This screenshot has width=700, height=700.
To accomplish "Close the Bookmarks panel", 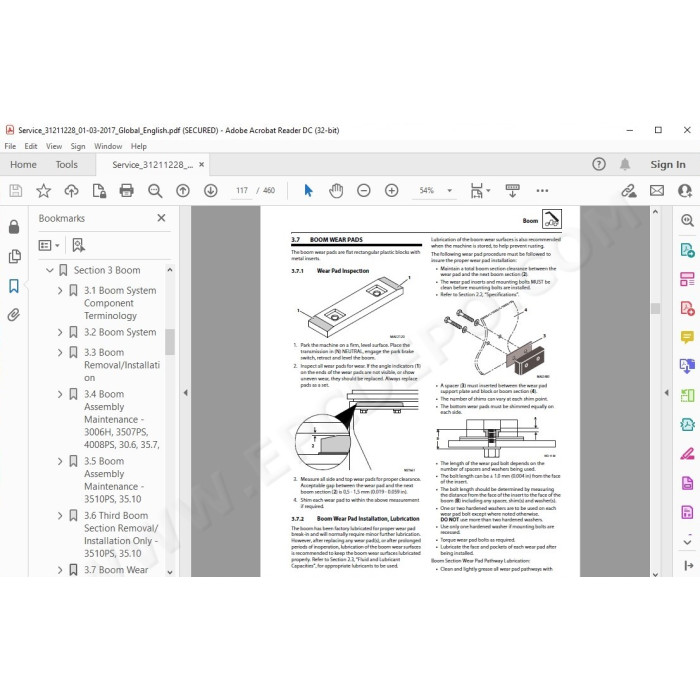I will click(161, 218).
